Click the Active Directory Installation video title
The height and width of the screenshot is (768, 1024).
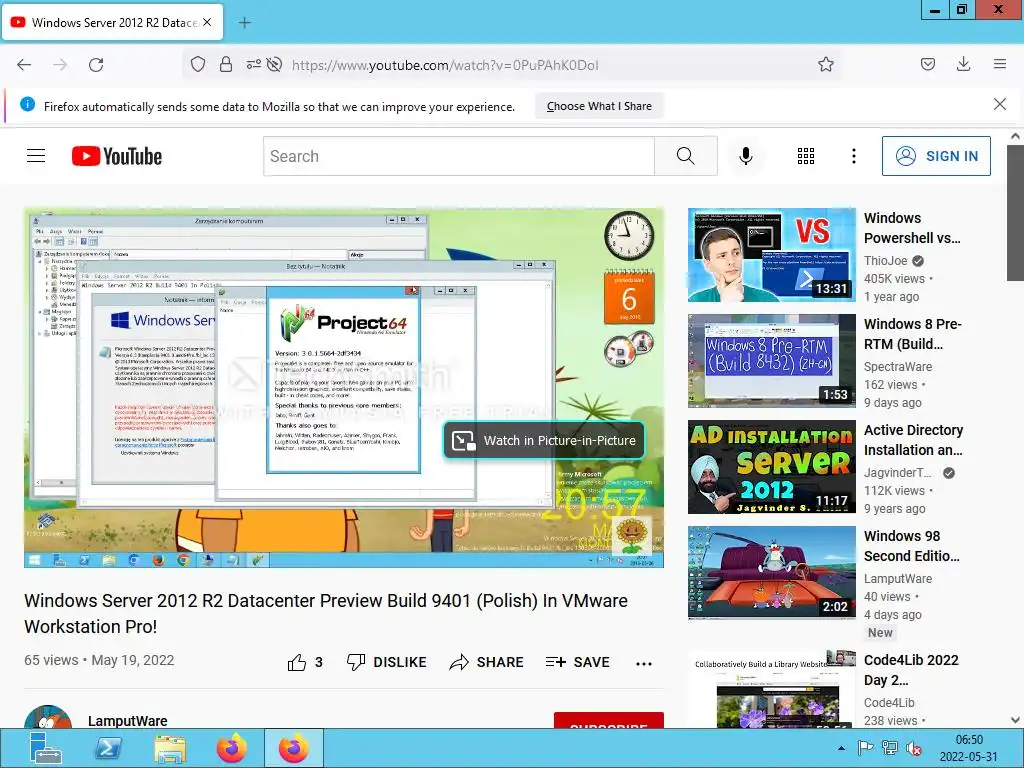point(913,440)
